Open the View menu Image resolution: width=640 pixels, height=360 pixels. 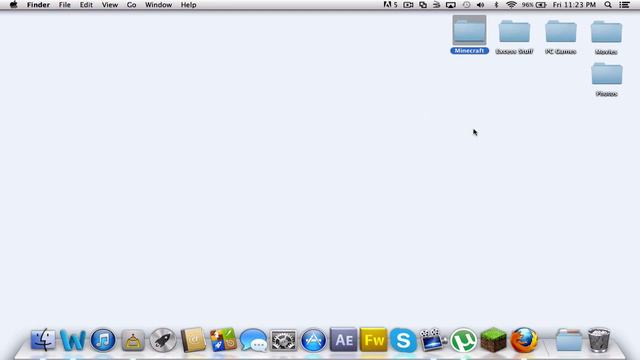coord(110,5)
